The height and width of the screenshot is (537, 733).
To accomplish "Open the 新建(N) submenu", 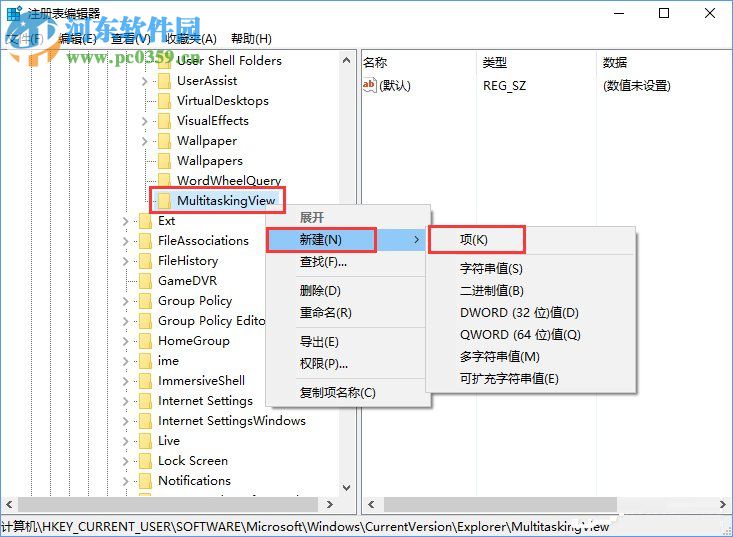I will (x=348, y=240).
